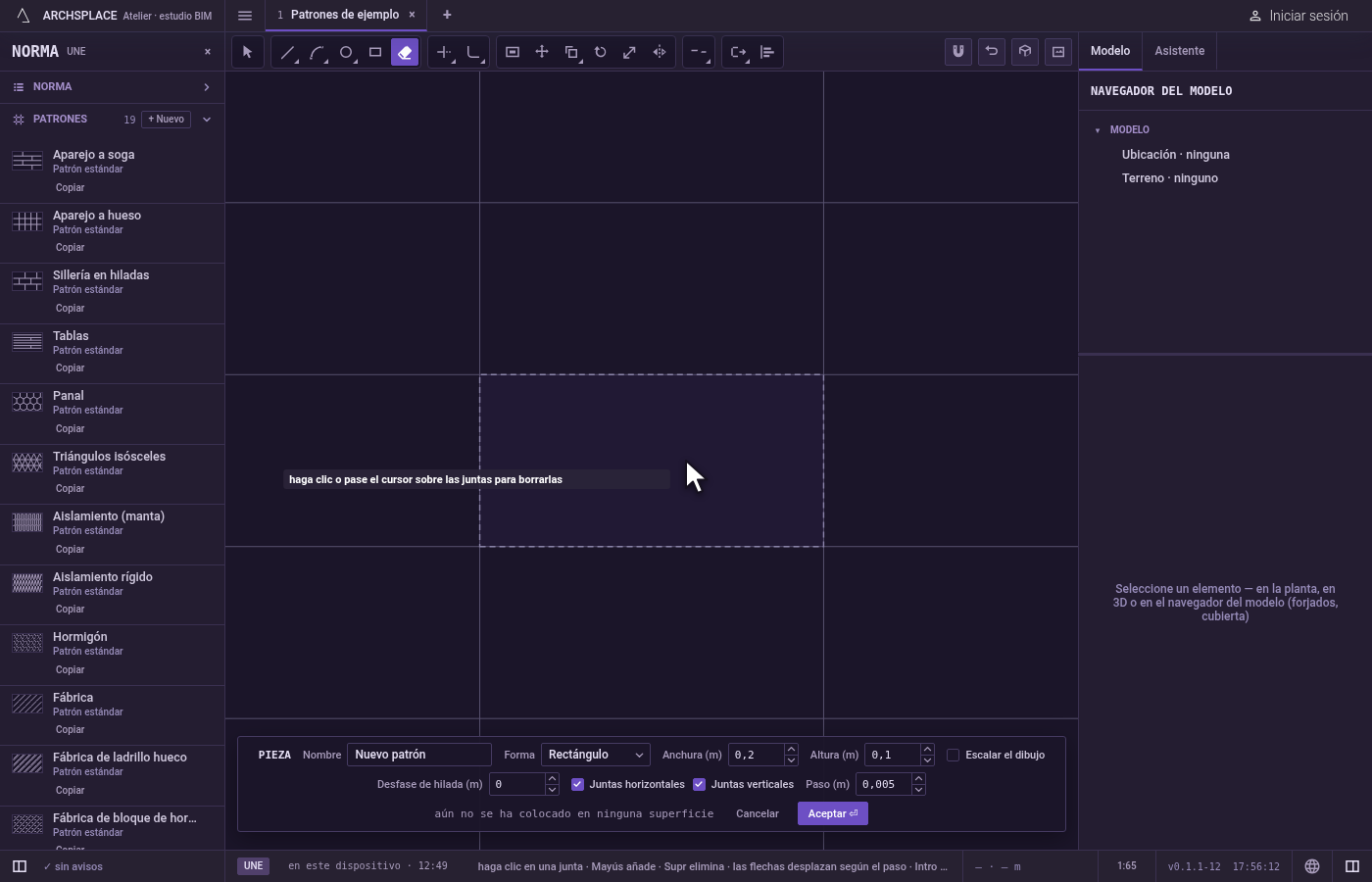This screenshot has width=1372, height=882.
Task: Increase the Anchura value
Action: coord(791,750)
